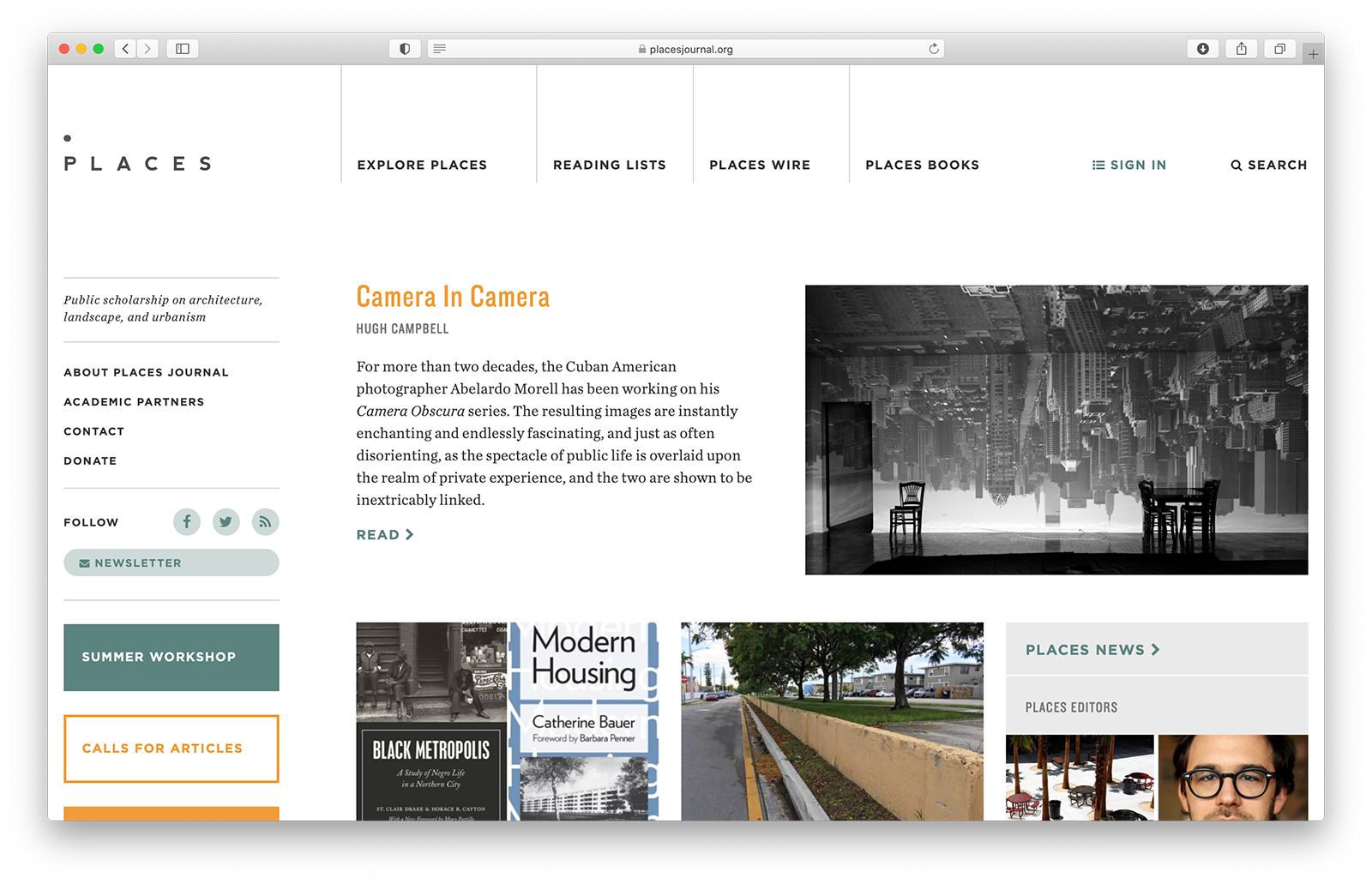Viewport: 1372px width, 884px height.
Task: Show Reader view from the address bar
Action: (x=440, y=49)
